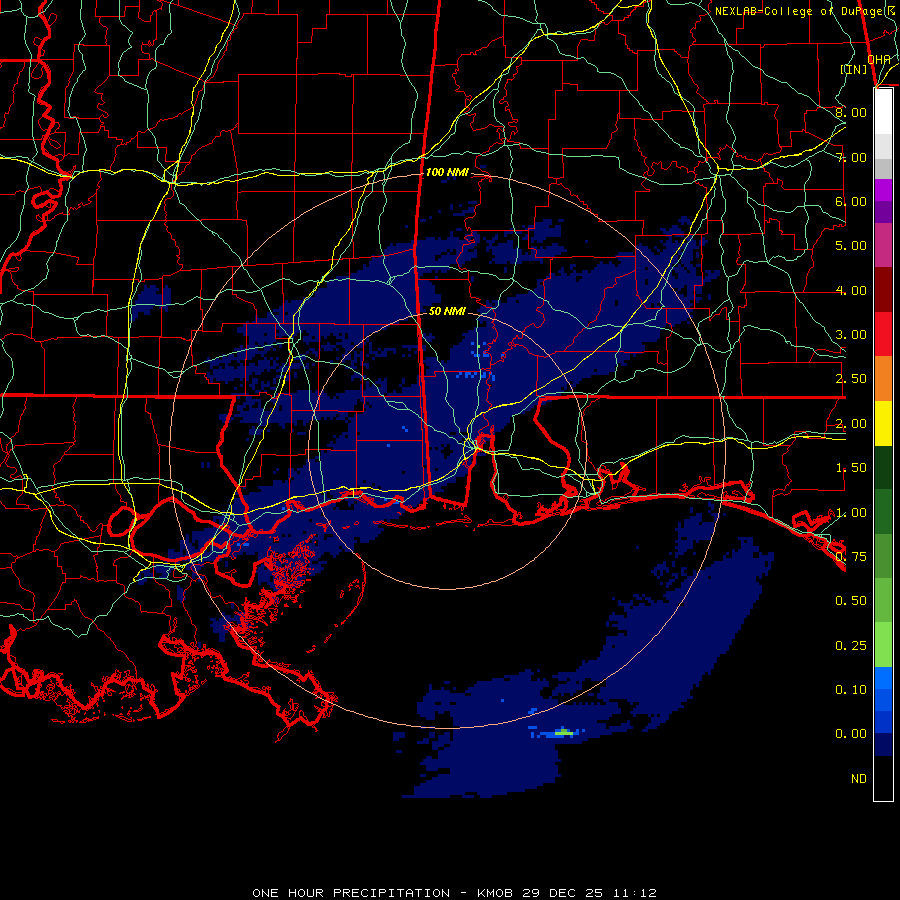The image size is (900, 900).
Task: Click the 2.50 legend value
Action: pyautogui.click(x=851, y=379)
